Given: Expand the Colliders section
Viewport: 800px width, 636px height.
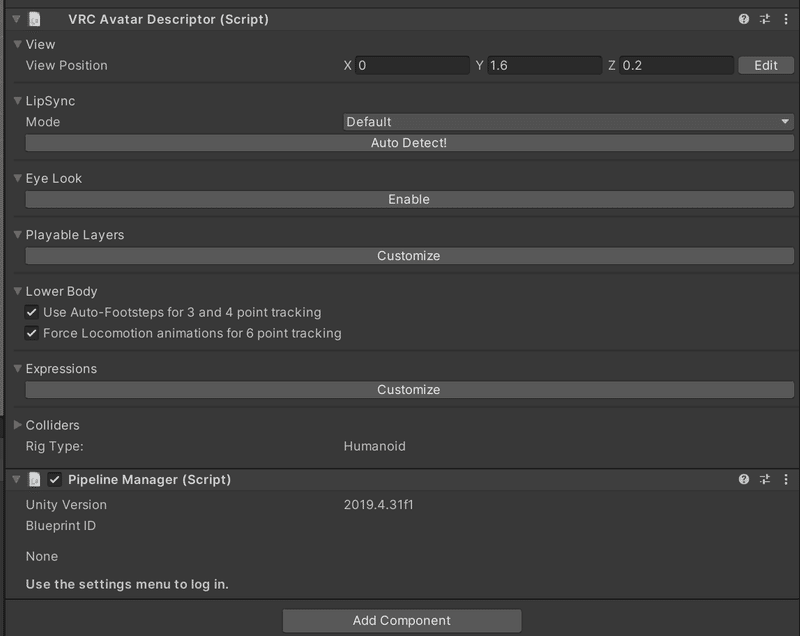Looking at the screenshot, I should pyautogui.click(x=17, y=425).
